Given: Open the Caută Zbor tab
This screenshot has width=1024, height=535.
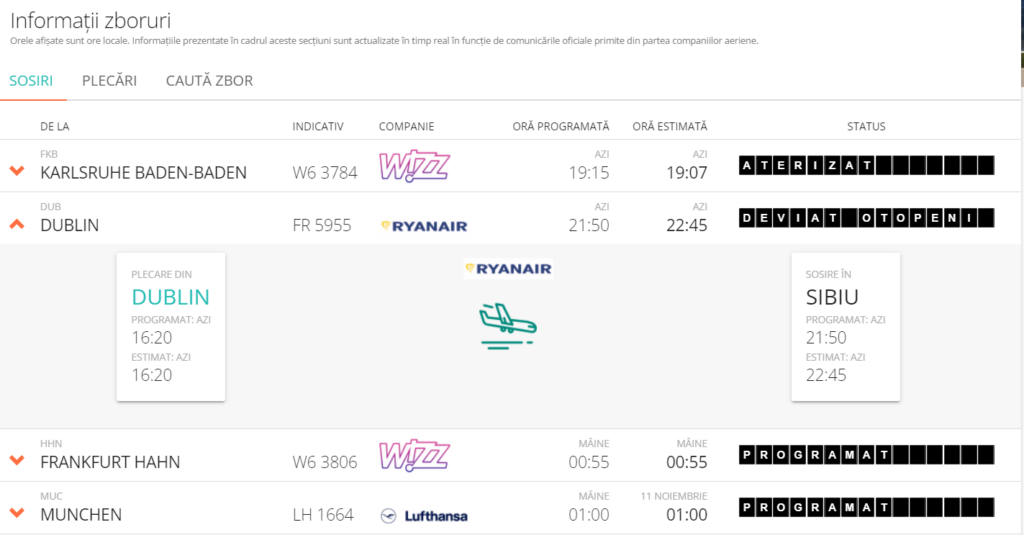Looking at the screenshot, I should 209,81.
